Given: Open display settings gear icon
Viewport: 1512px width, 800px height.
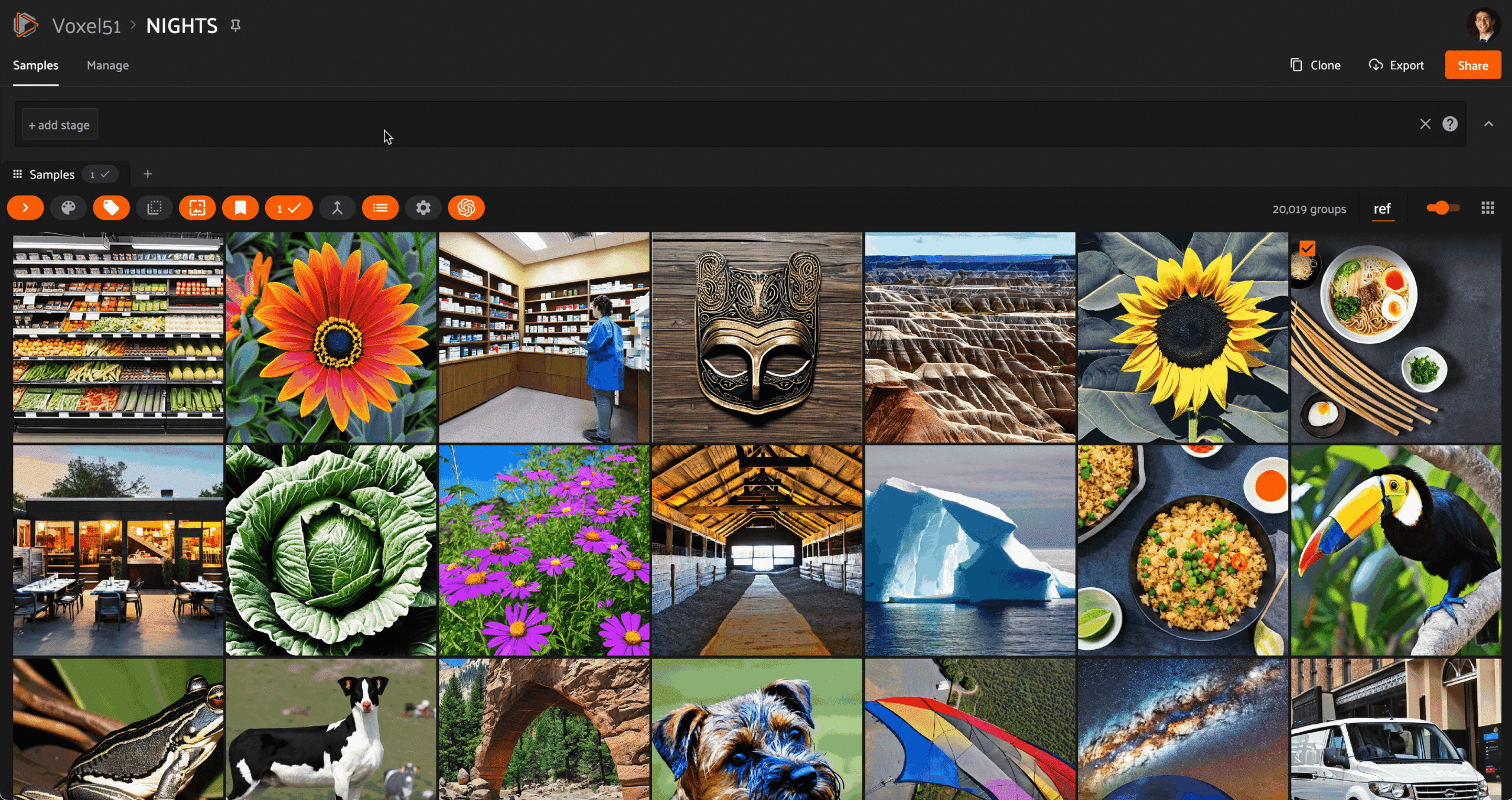Looking at the screenshot, I should [423, 208].
